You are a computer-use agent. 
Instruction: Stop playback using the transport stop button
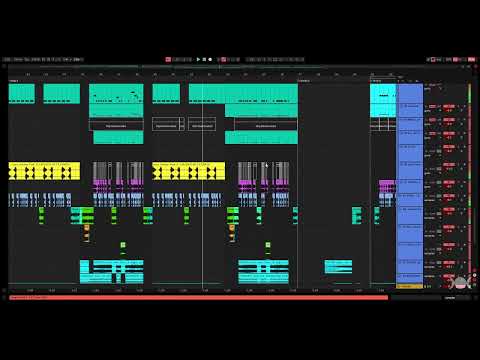click(204, 59)
